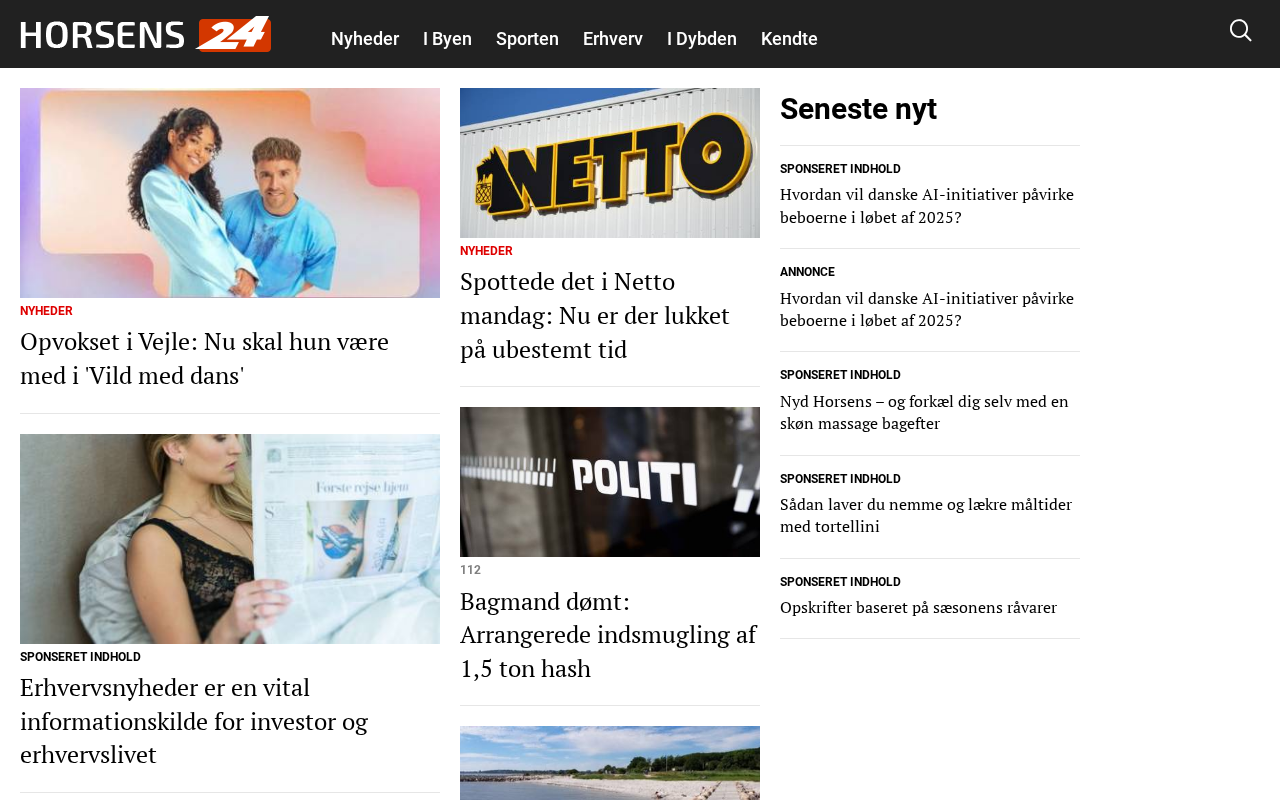Image resolution: width=1280 pixels, height=800 pixels.
Task: Open 'Spottede det i Netto mandag' article
Action: [595, 315]
